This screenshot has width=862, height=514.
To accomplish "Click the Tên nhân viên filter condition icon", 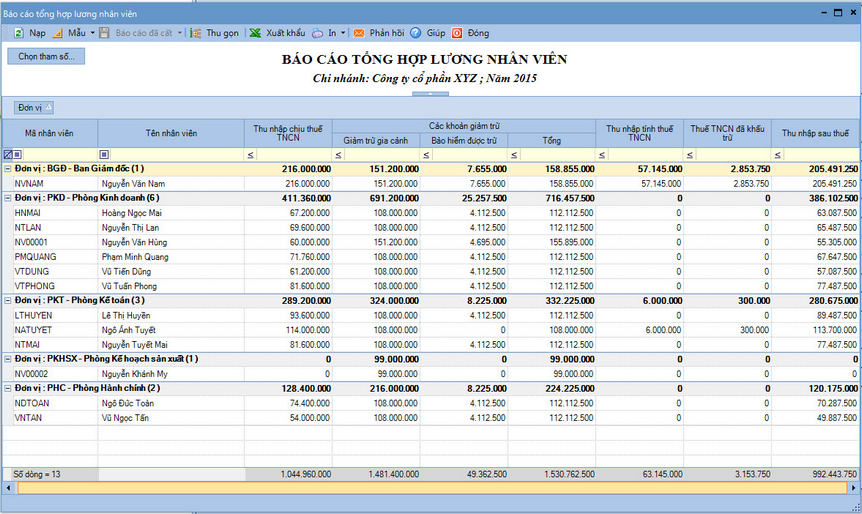I will tap(104, 154).
